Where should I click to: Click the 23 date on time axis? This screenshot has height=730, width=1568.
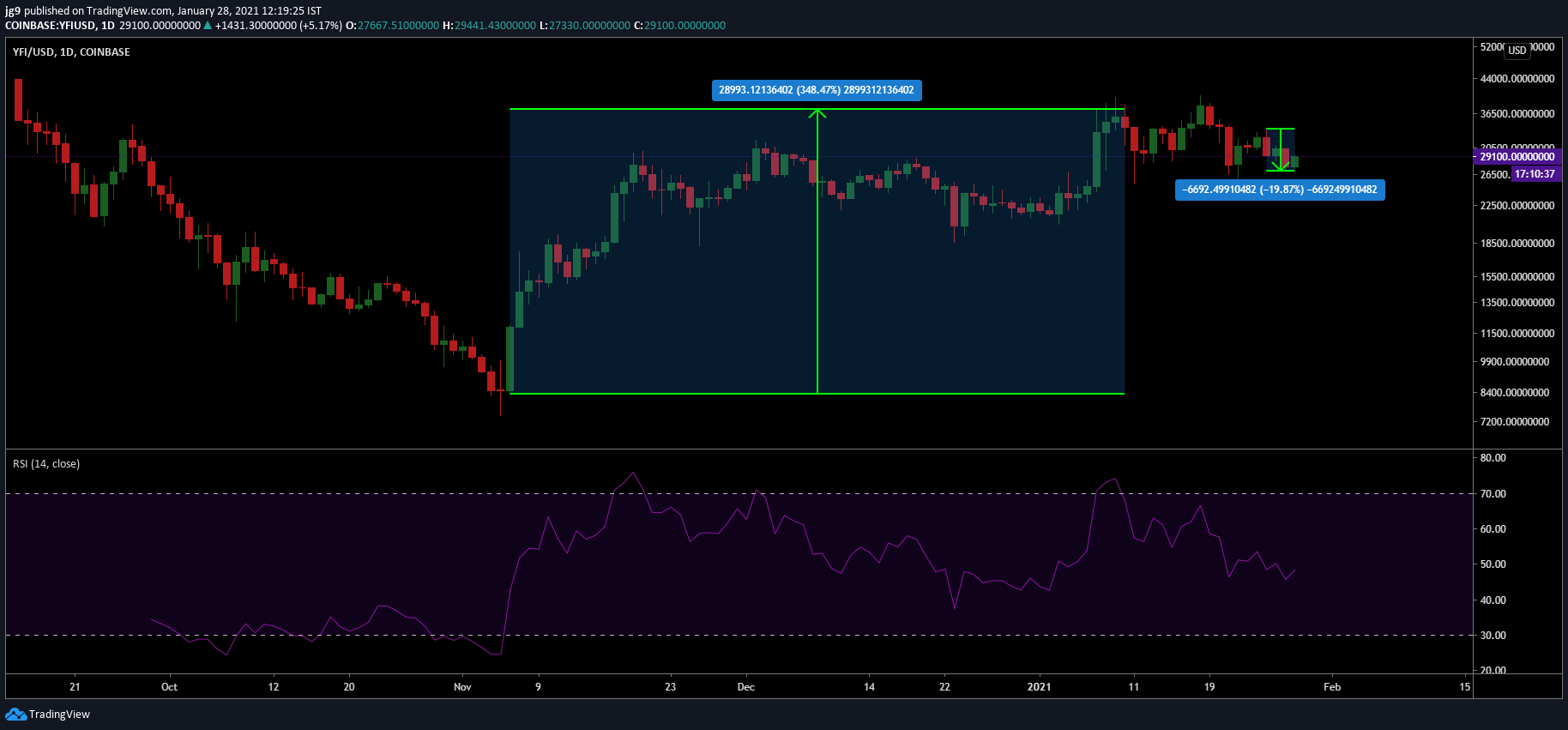(671, 687)
